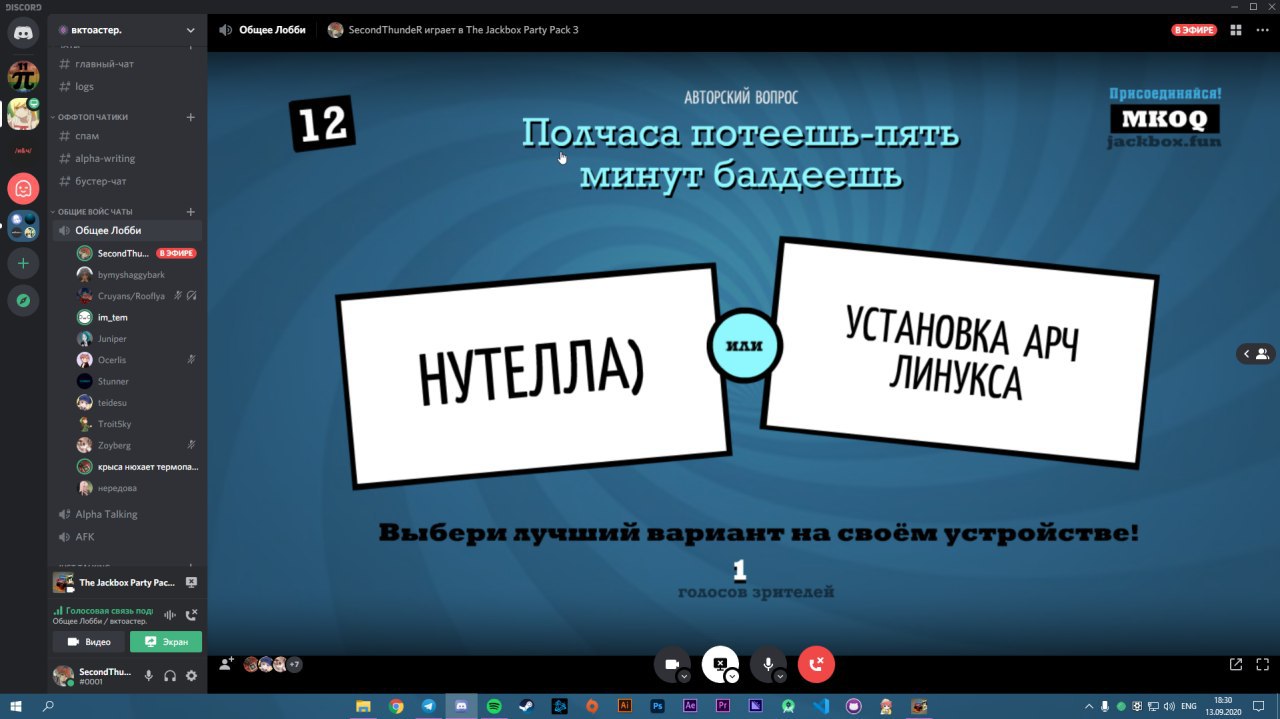
Task: Open microphone options dropdown arrow
Action: 780,677
